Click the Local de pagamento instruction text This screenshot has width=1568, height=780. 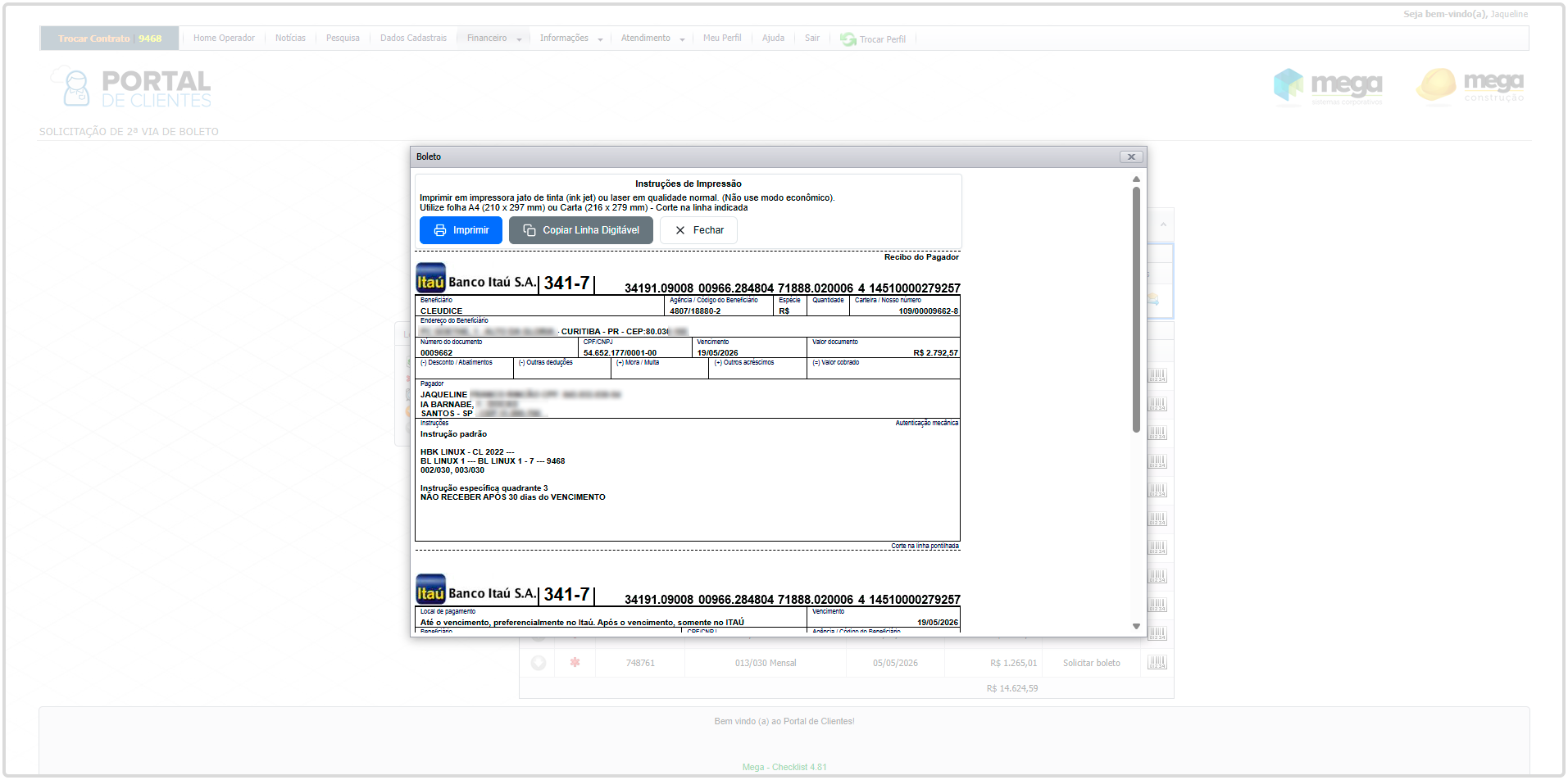pos(582,623)
